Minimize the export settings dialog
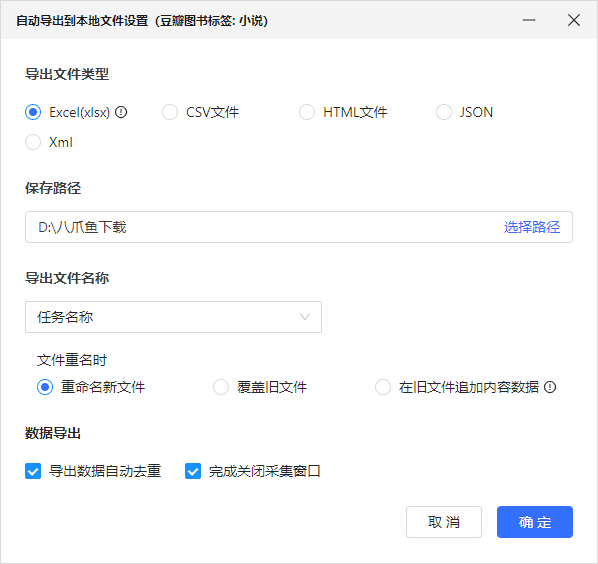 pos(529,20)
